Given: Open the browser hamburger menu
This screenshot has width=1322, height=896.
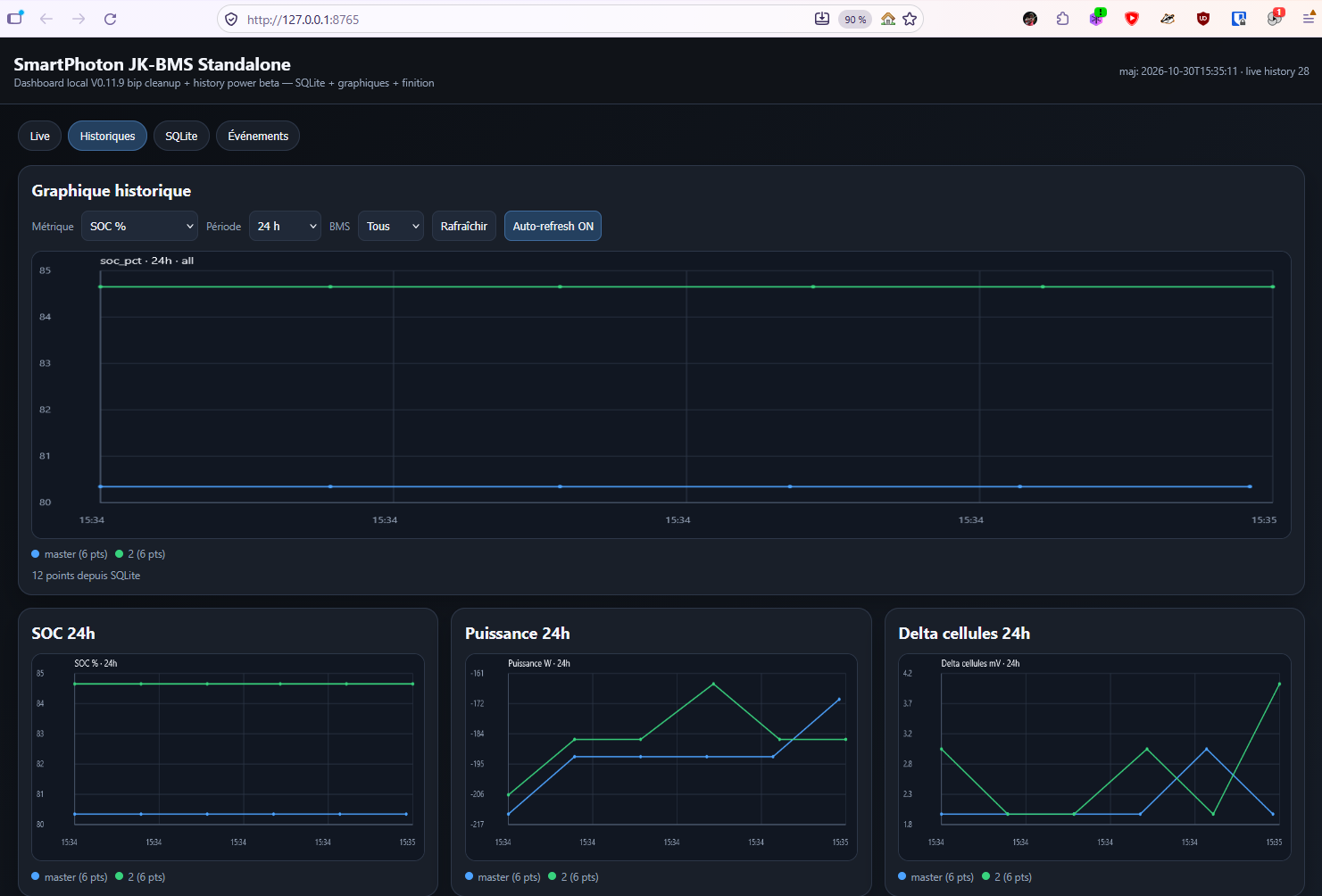Looking at the screenshot, I should 1309,19.
